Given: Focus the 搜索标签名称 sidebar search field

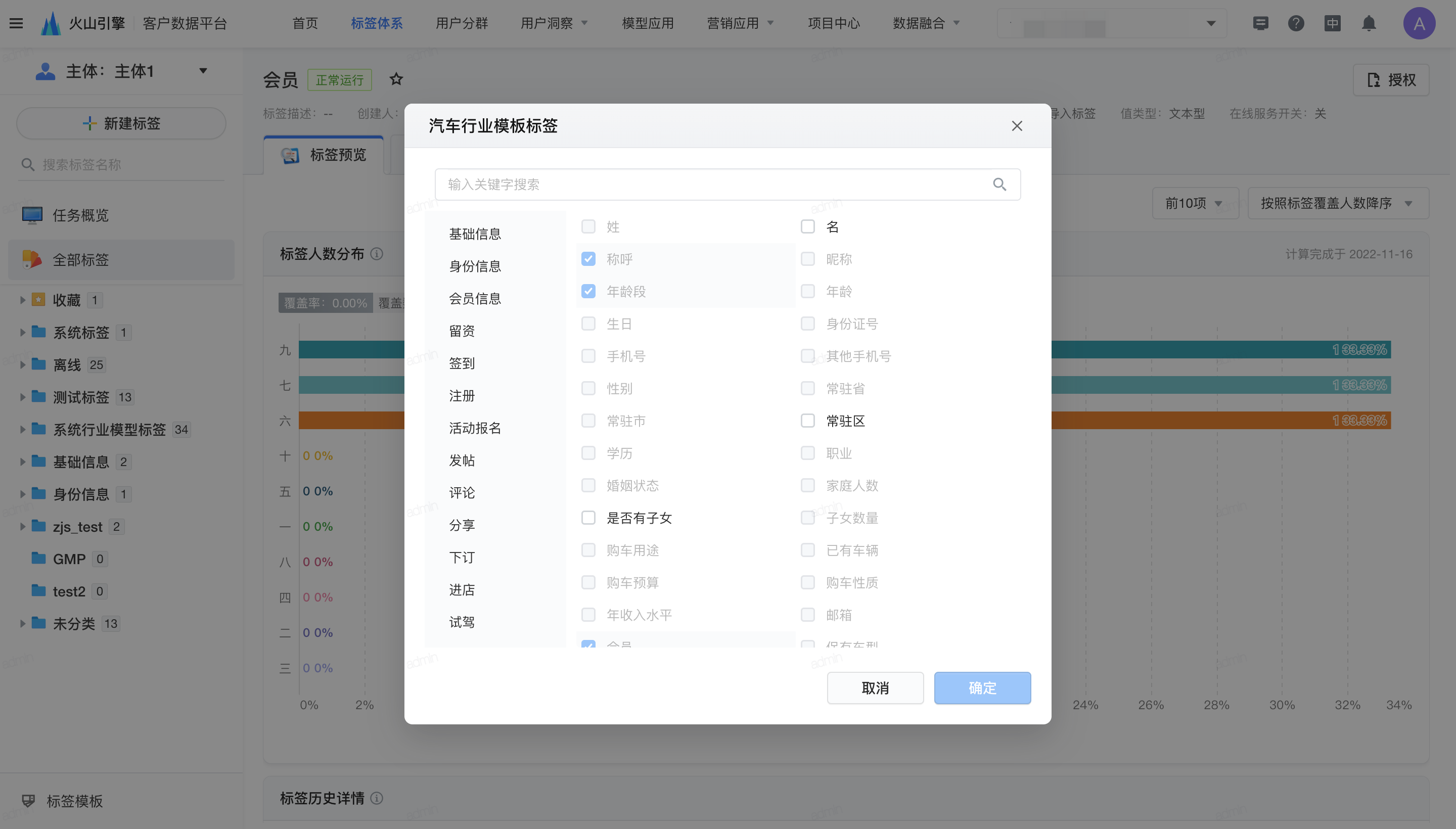Looking at the screenshot, I should pyautogui.click(x=121, y=165).
